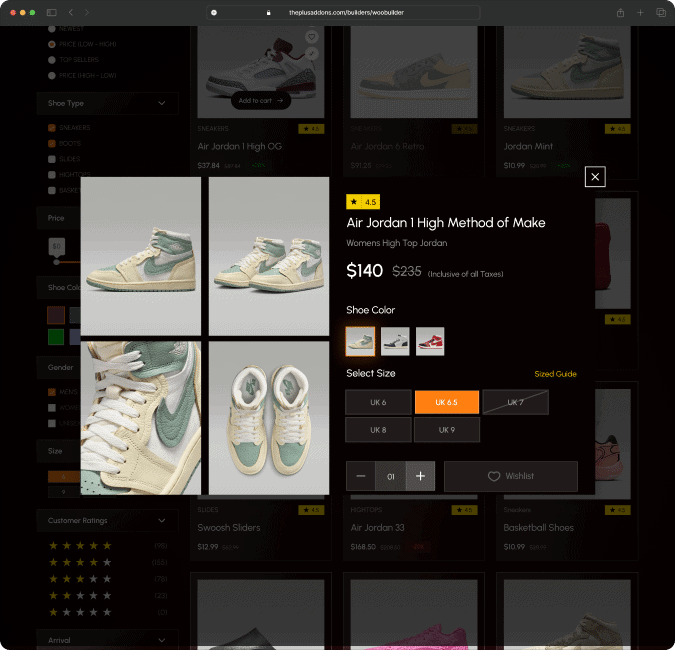
Task: View the top-down shoe pair image
Action: point(269,418)
